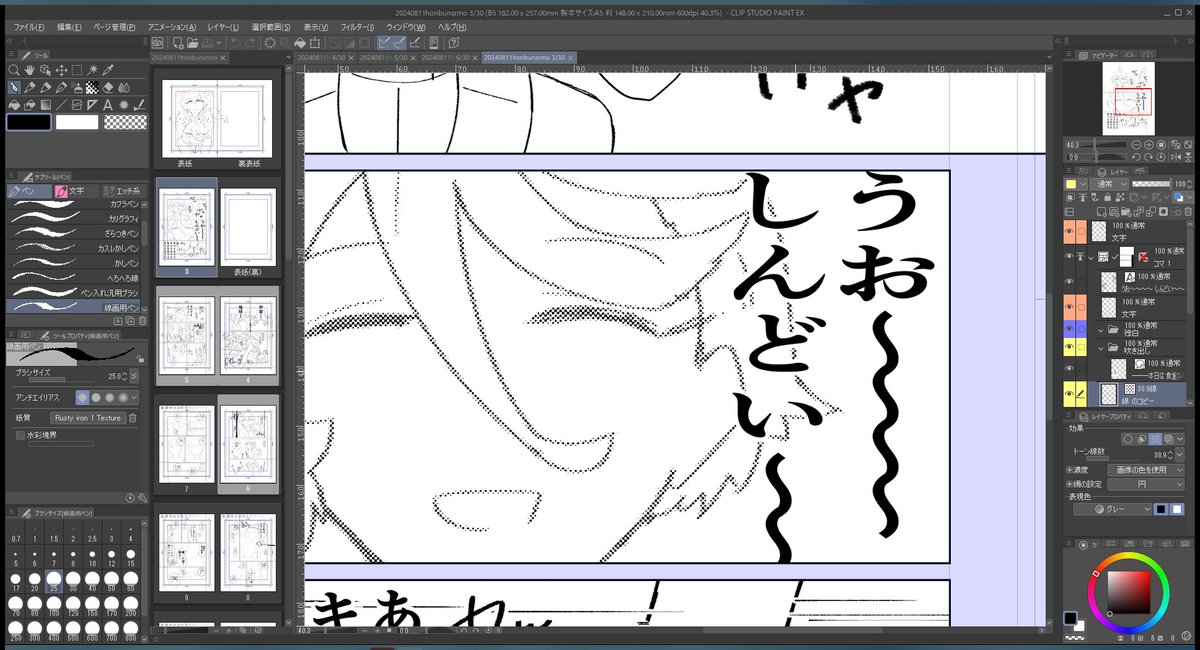Open page 3 thumbnail in page manager
The image size is (1200, 650).
click(187, 227)
